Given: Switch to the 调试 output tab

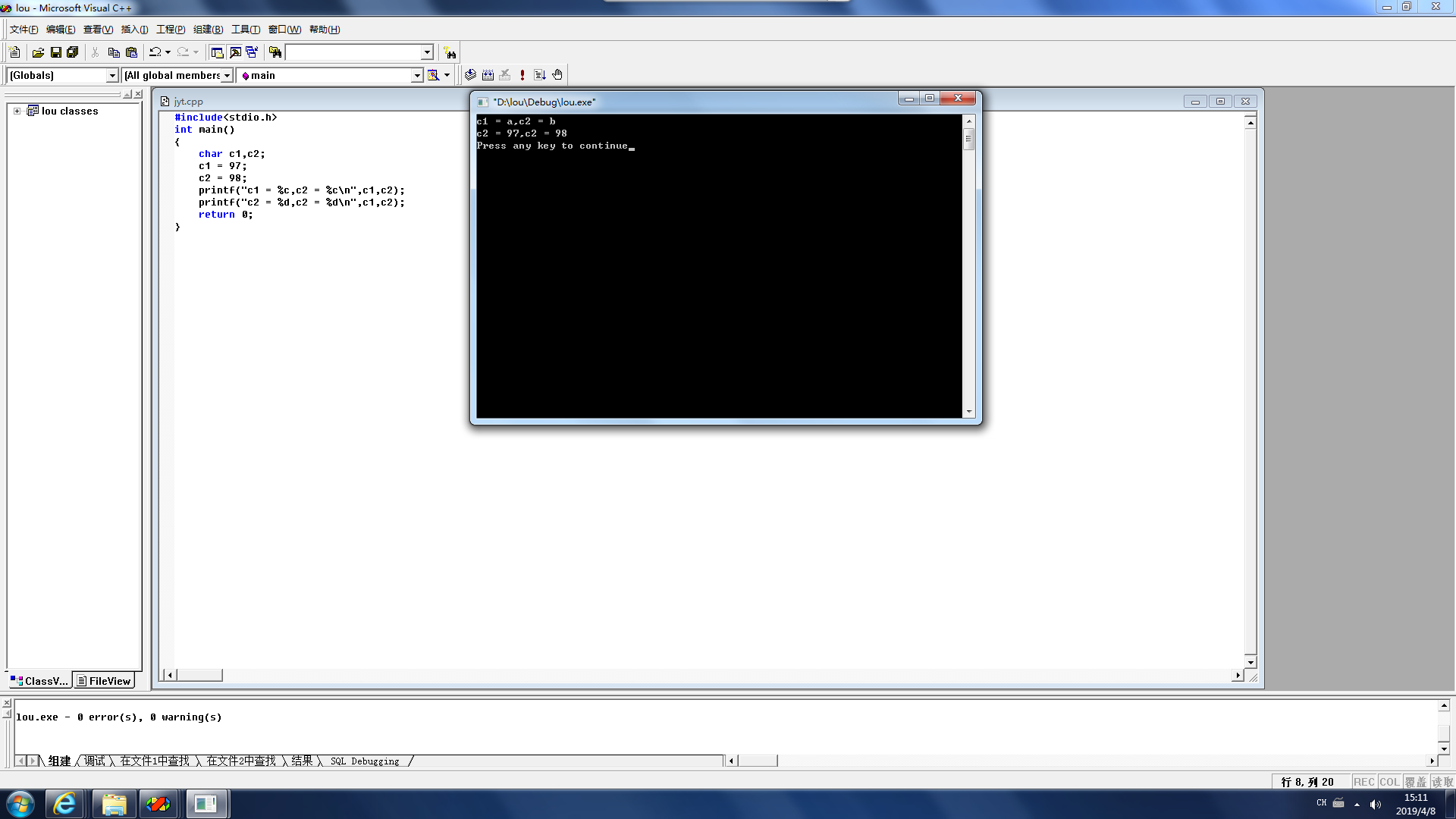Looking at the screenshot, I should [95, 761].
